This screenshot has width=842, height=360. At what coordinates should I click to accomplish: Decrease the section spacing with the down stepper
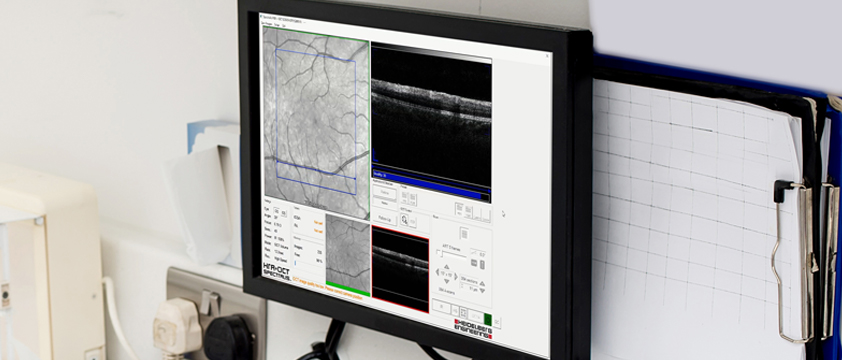482,291
